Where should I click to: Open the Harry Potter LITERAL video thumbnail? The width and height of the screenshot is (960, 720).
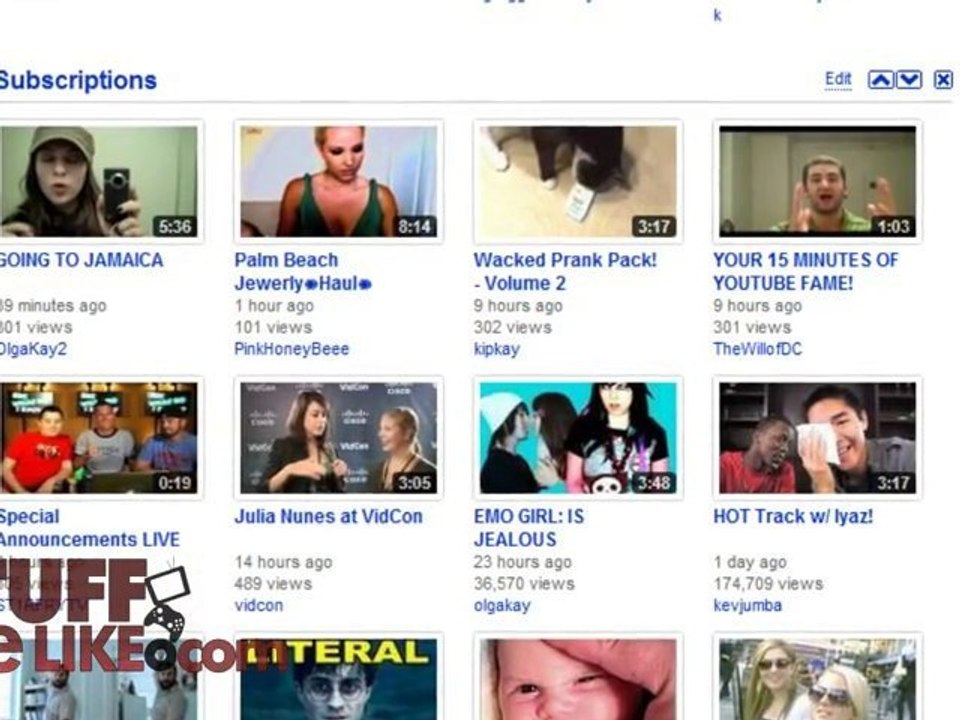[x=339, y=679]
